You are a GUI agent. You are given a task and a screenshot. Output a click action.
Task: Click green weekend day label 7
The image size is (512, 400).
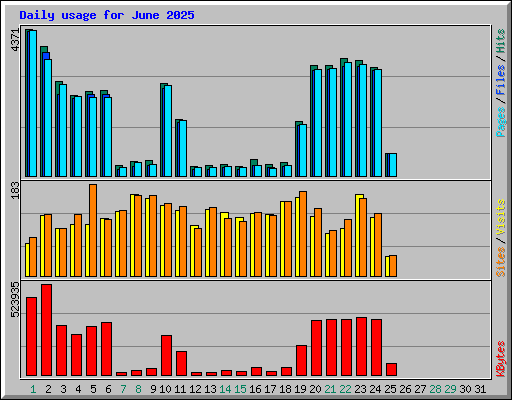pos(123,389)
